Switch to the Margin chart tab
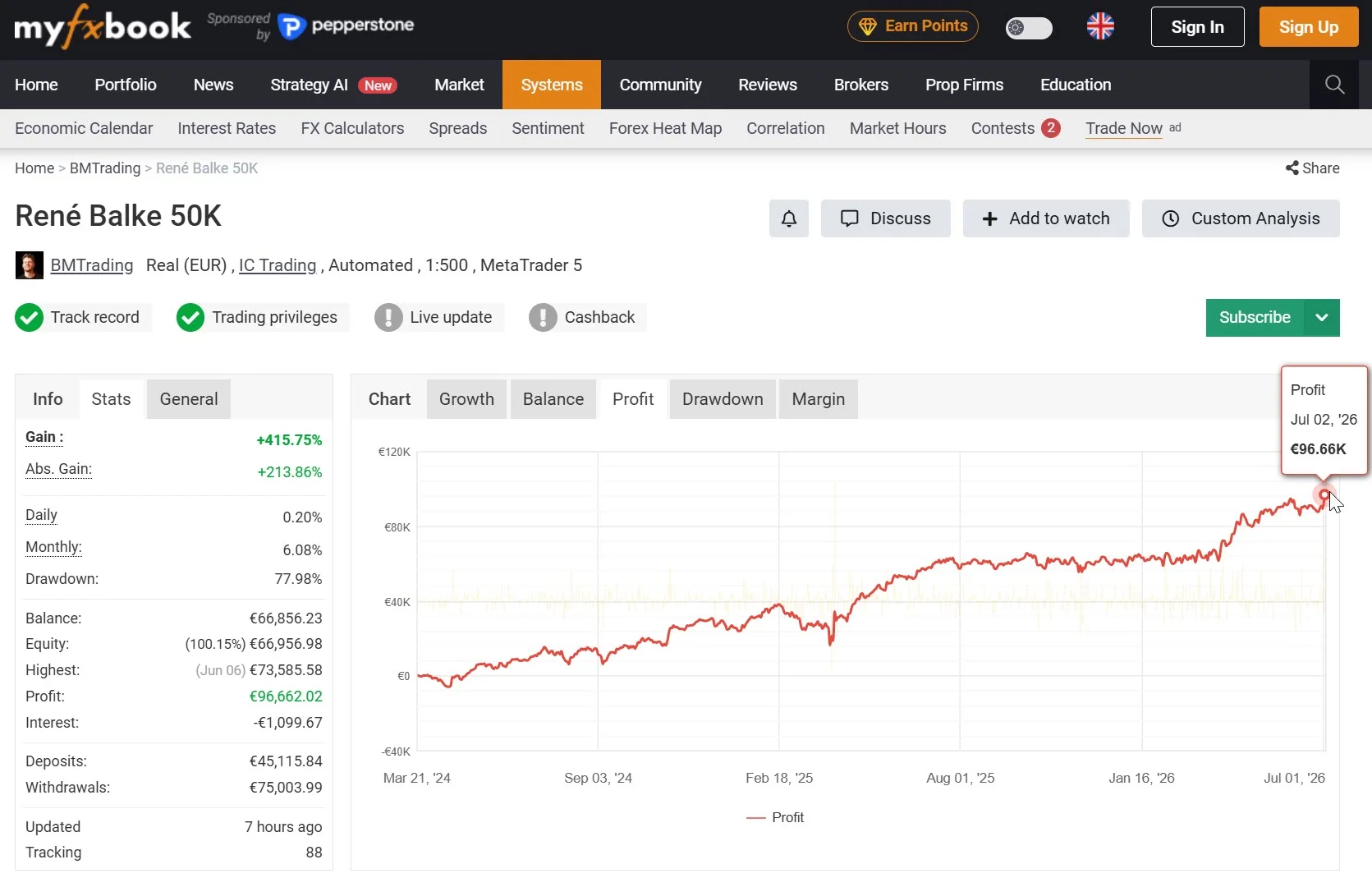The width and height of the screenshot is (1372, 878). coord(818,399)
